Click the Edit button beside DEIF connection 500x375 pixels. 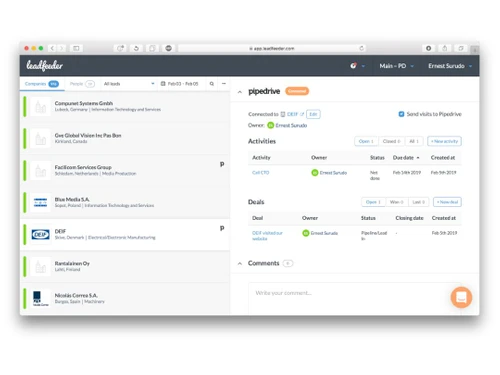[313, 114]
